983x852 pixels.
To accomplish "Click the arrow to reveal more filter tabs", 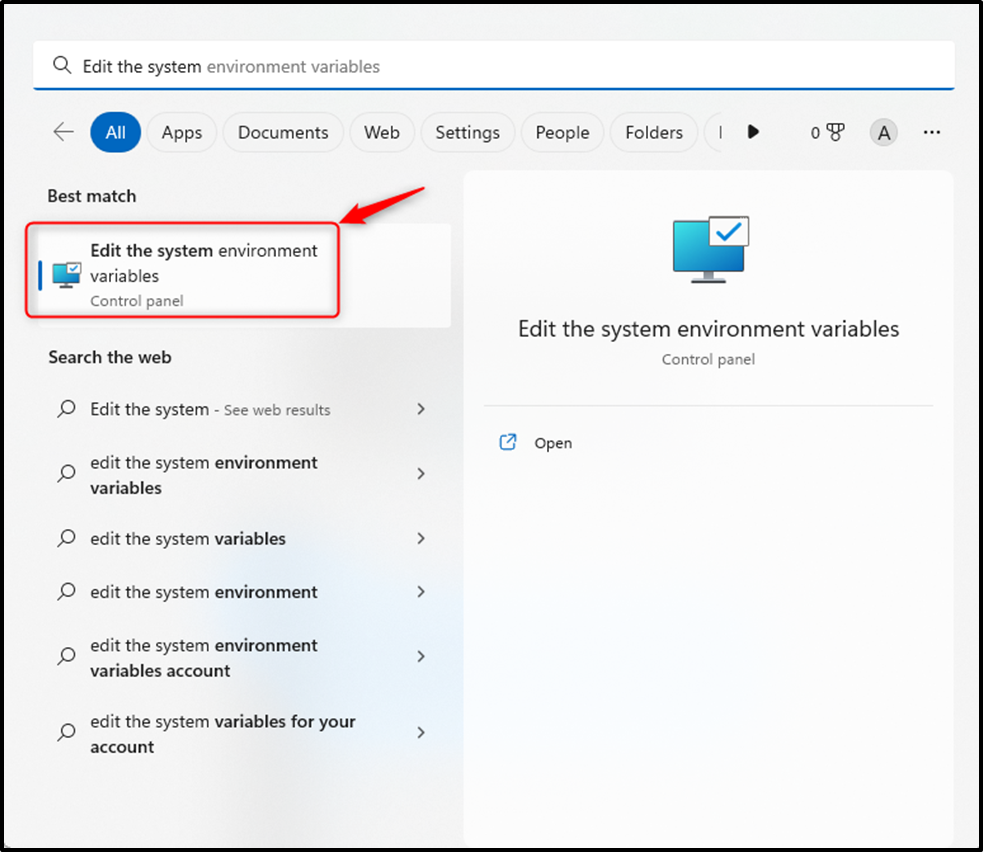I will tap(753, 131).
